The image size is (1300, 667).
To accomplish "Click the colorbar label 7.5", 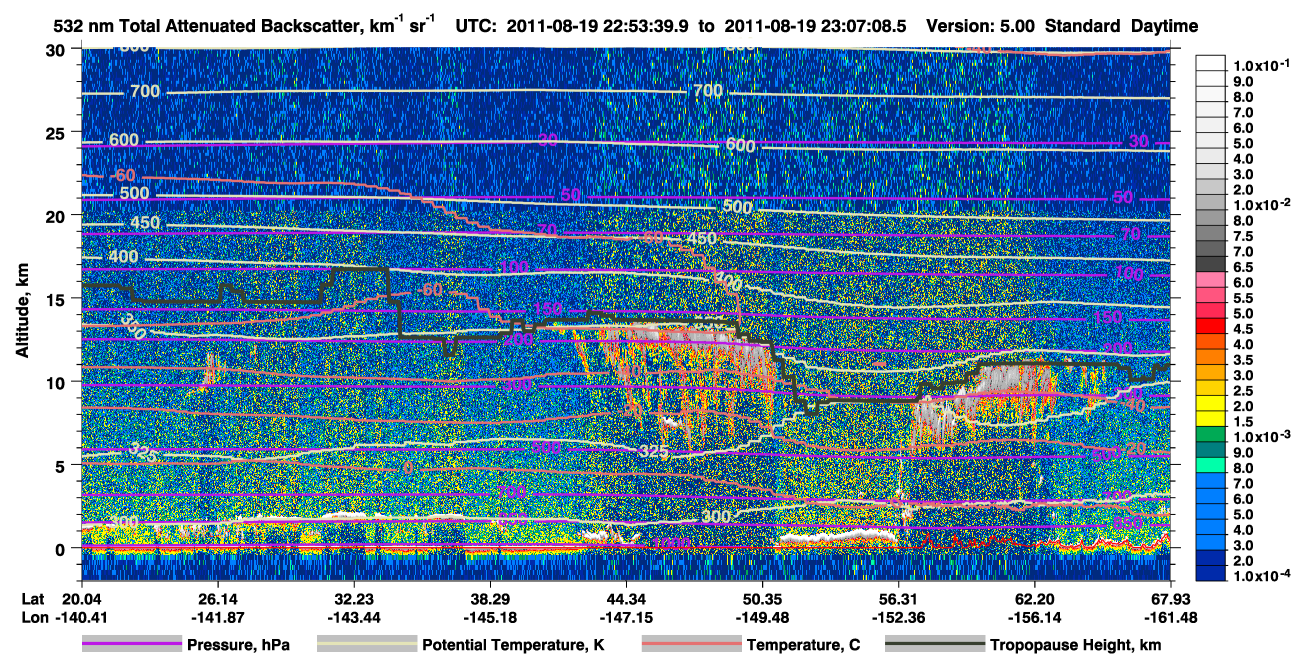I will coord(1242,235).
